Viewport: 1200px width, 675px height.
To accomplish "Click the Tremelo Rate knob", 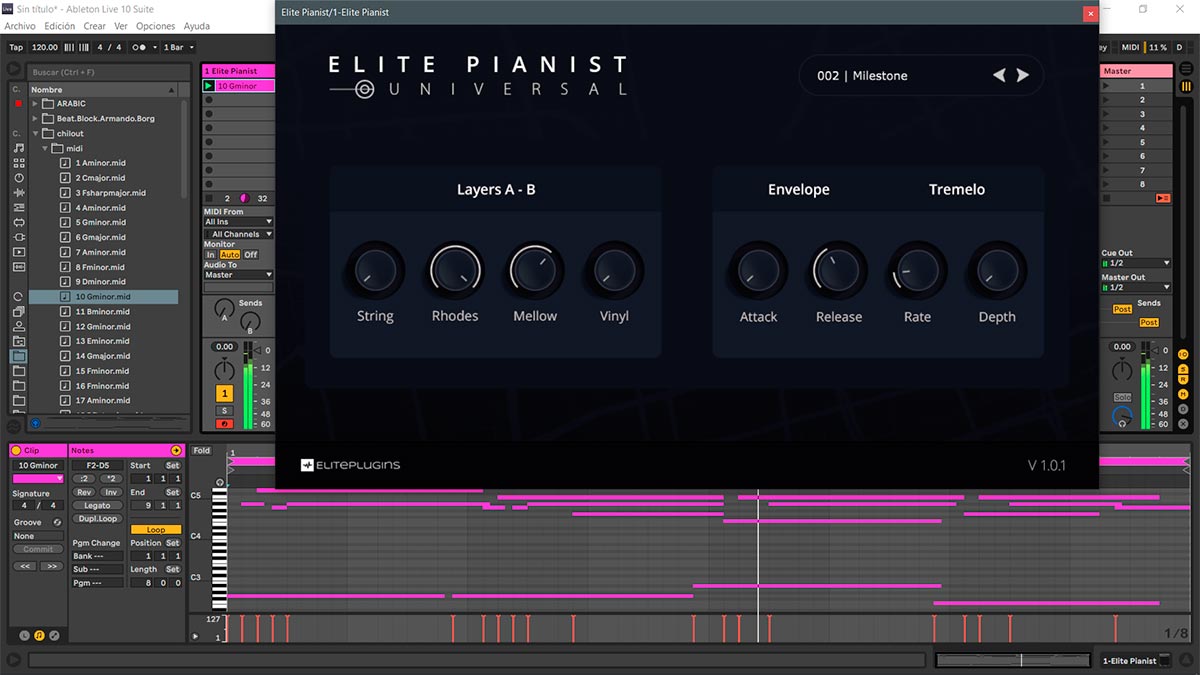I will point(917,270).
